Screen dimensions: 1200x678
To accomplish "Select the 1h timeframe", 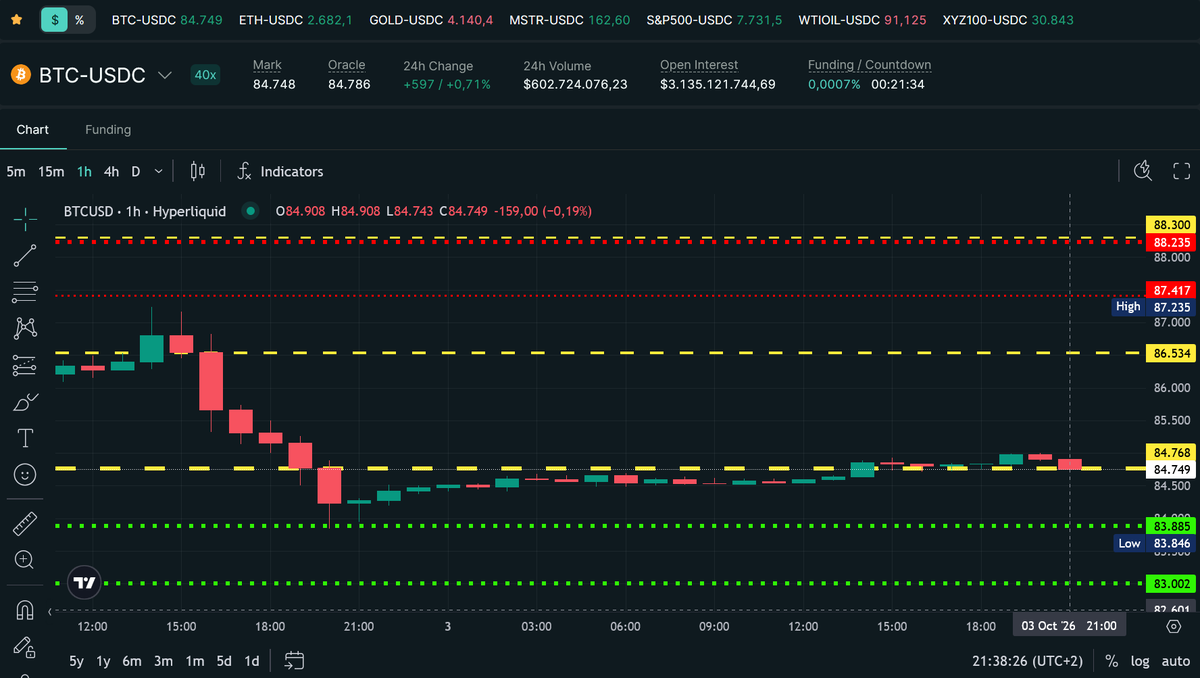I will click(84, 171).
